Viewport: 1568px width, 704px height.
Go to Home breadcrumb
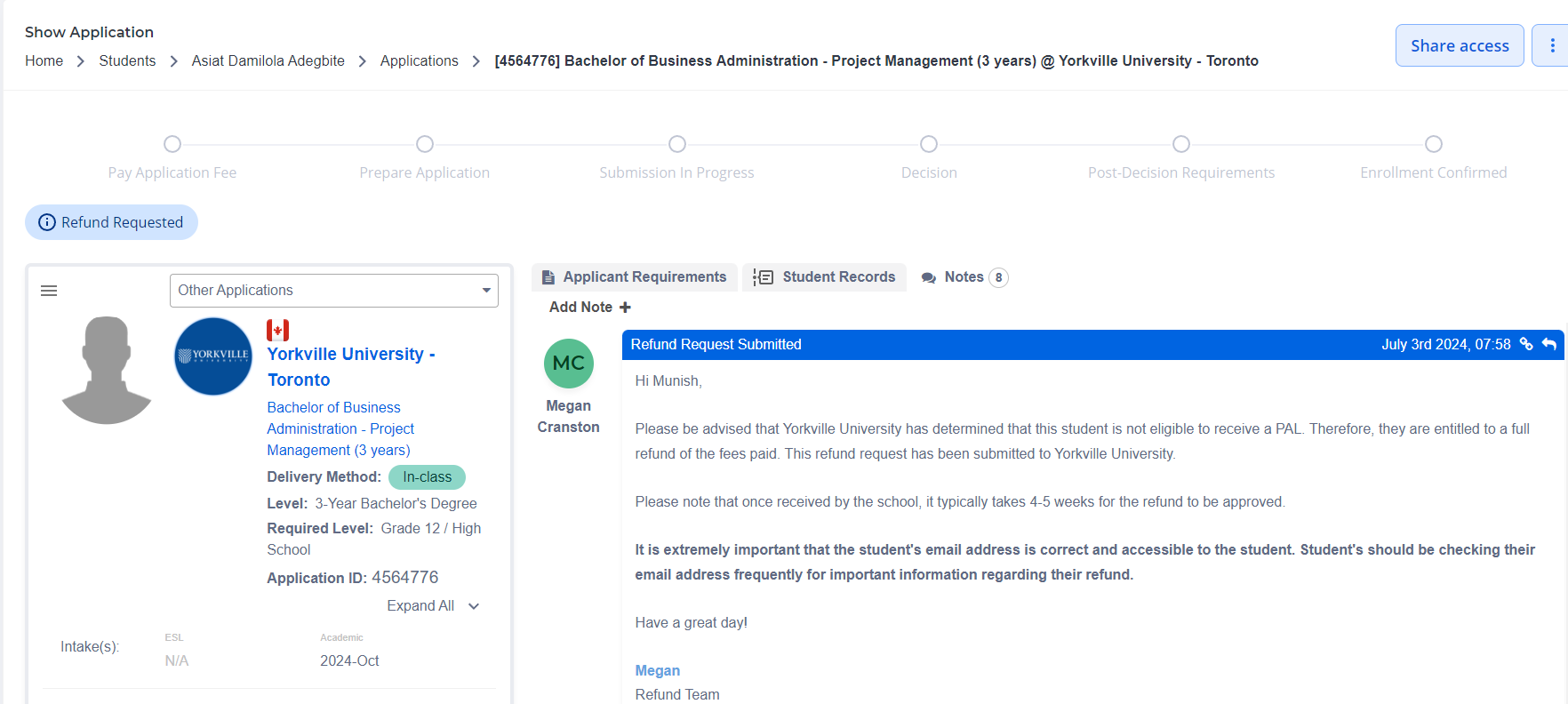44,60
